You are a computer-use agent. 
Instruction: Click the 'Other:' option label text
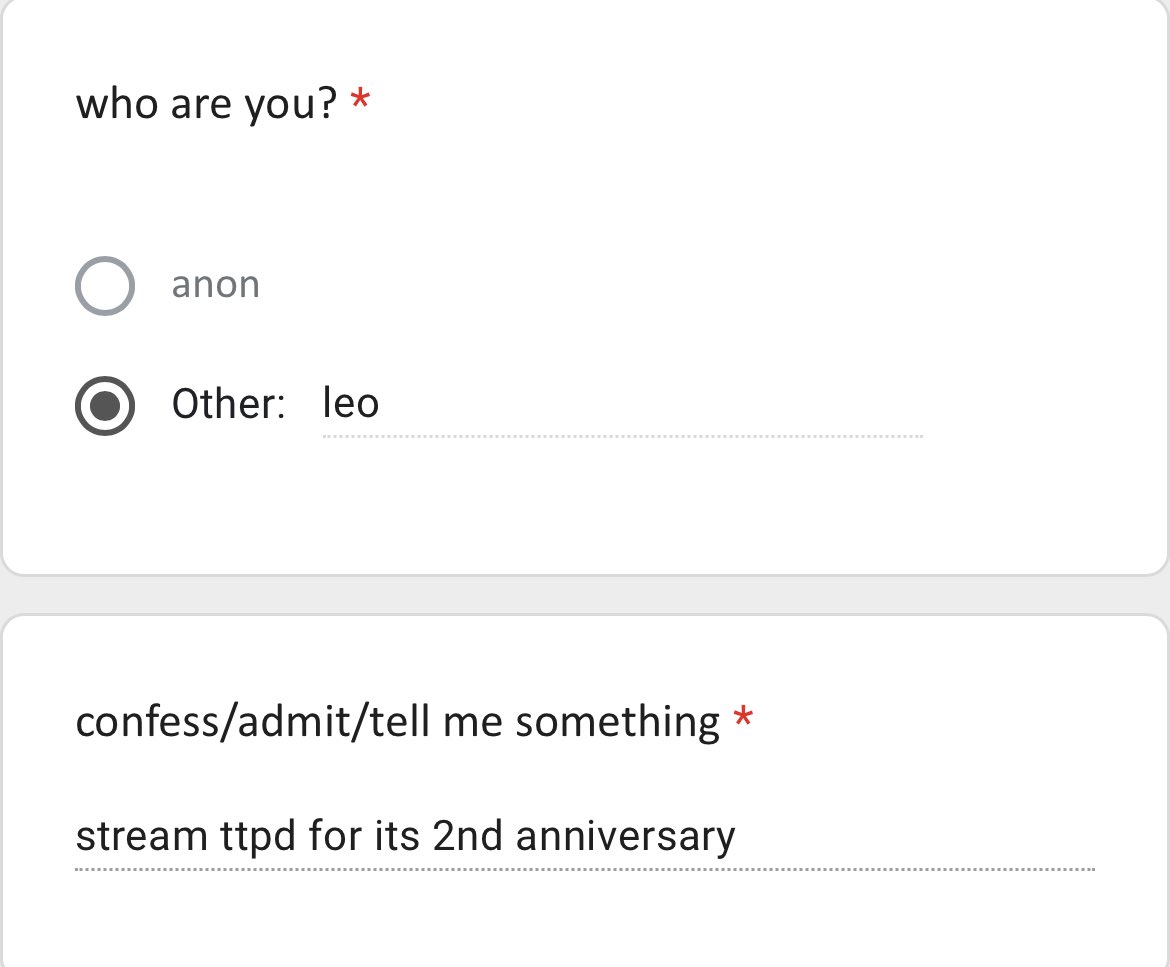pyautogui.click(x=228, y=404)
